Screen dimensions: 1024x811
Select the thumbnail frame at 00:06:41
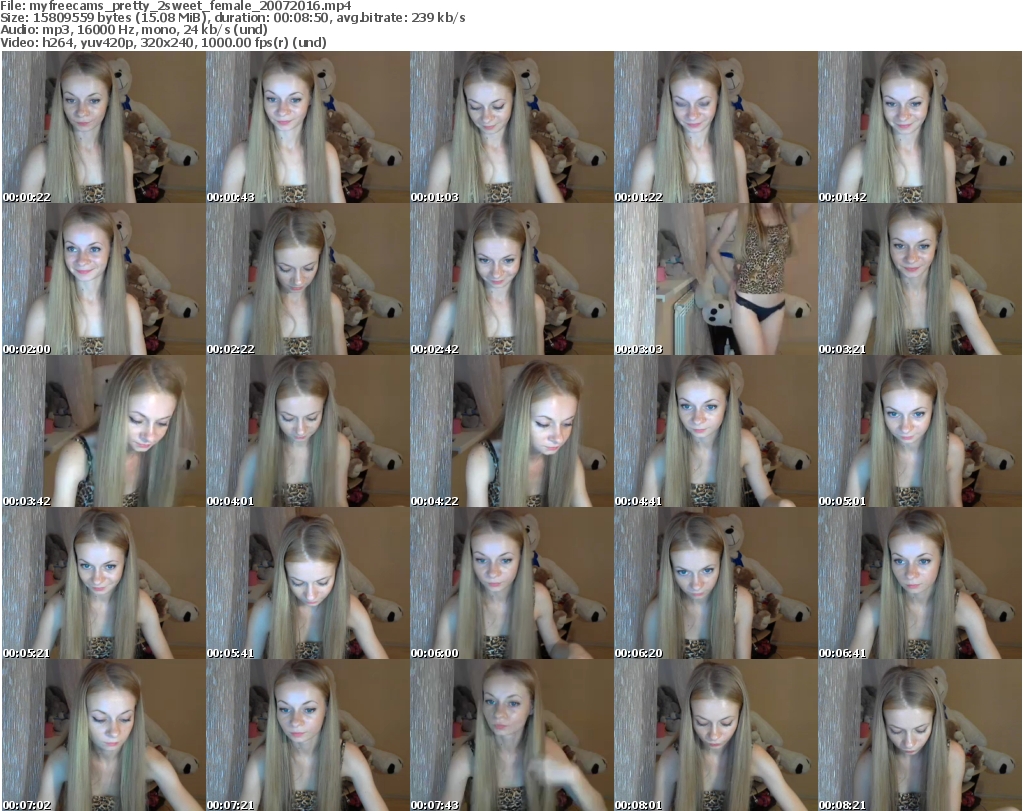point(920,583)
